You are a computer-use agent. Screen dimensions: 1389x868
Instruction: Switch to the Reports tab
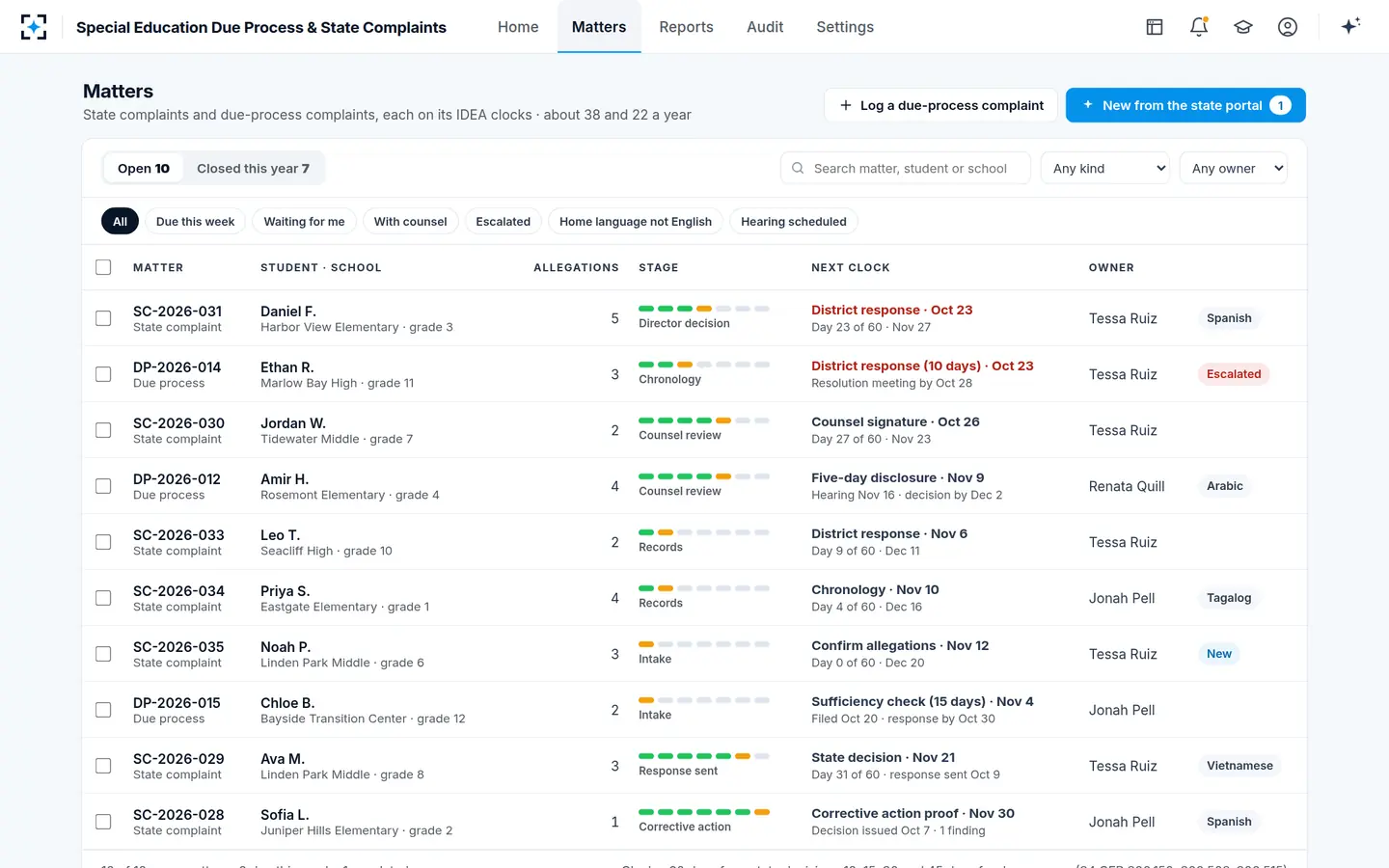click(686, 27)
